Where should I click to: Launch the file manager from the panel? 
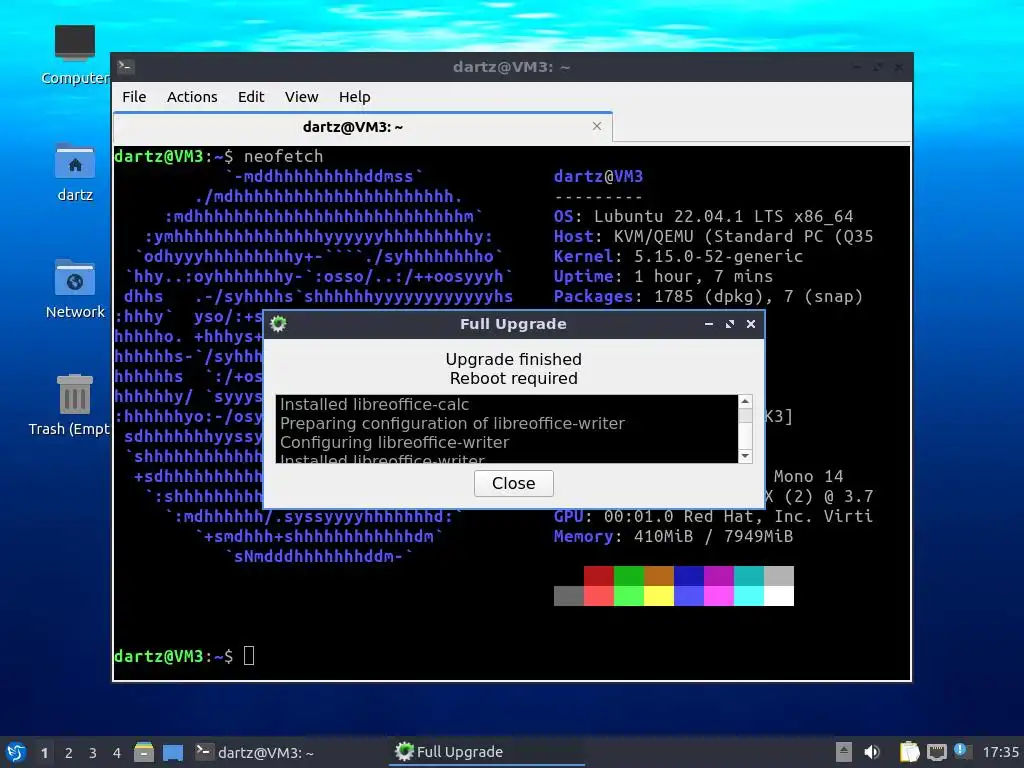(144, 752)
